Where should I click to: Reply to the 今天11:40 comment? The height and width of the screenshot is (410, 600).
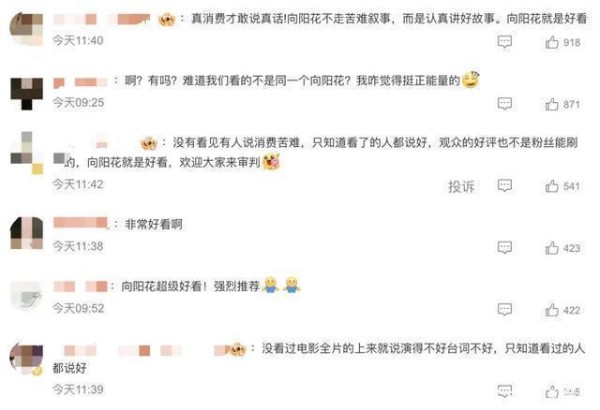pos(504,42)
